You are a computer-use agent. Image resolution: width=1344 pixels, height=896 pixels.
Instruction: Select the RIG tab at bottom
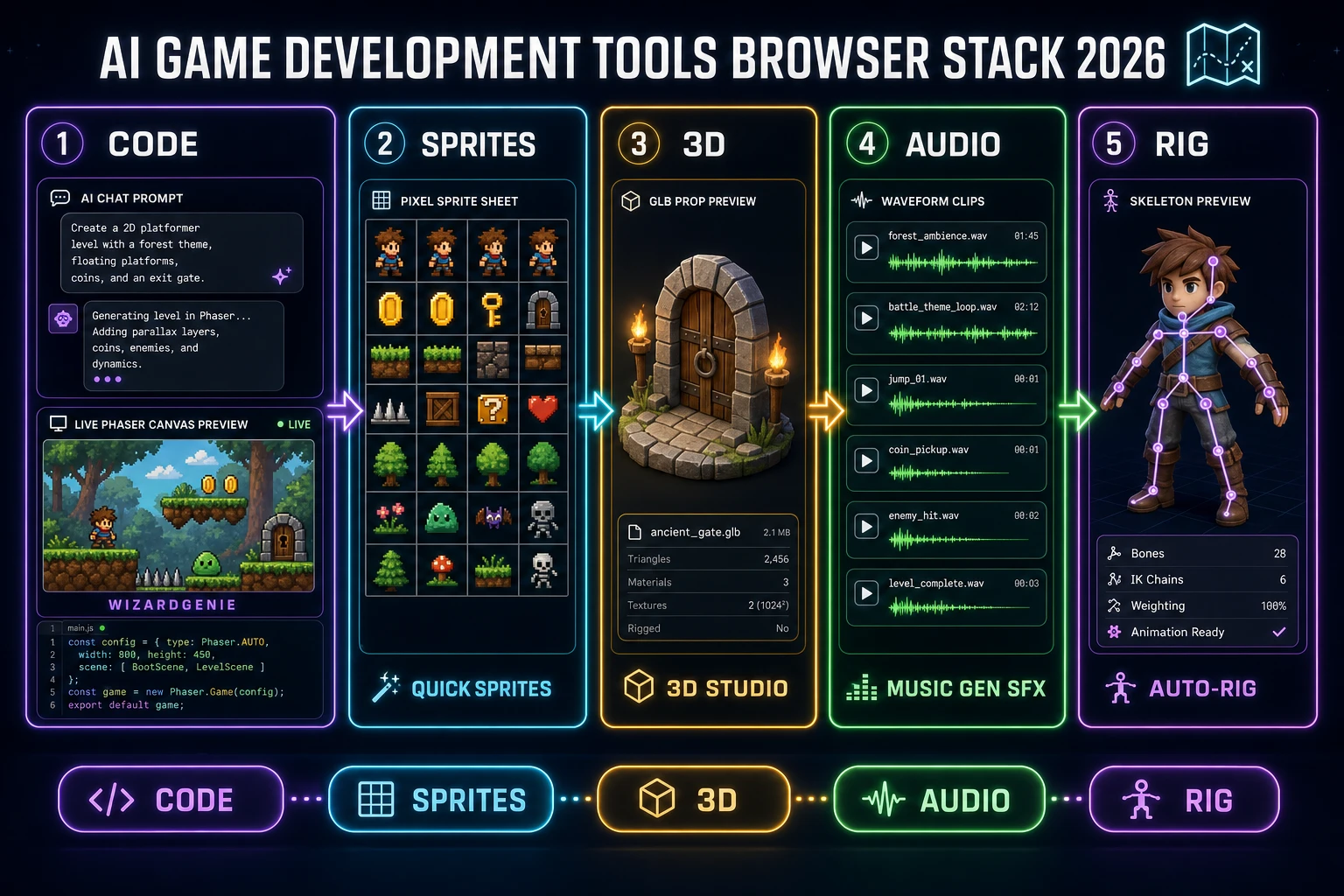[x=1184, y=799]
